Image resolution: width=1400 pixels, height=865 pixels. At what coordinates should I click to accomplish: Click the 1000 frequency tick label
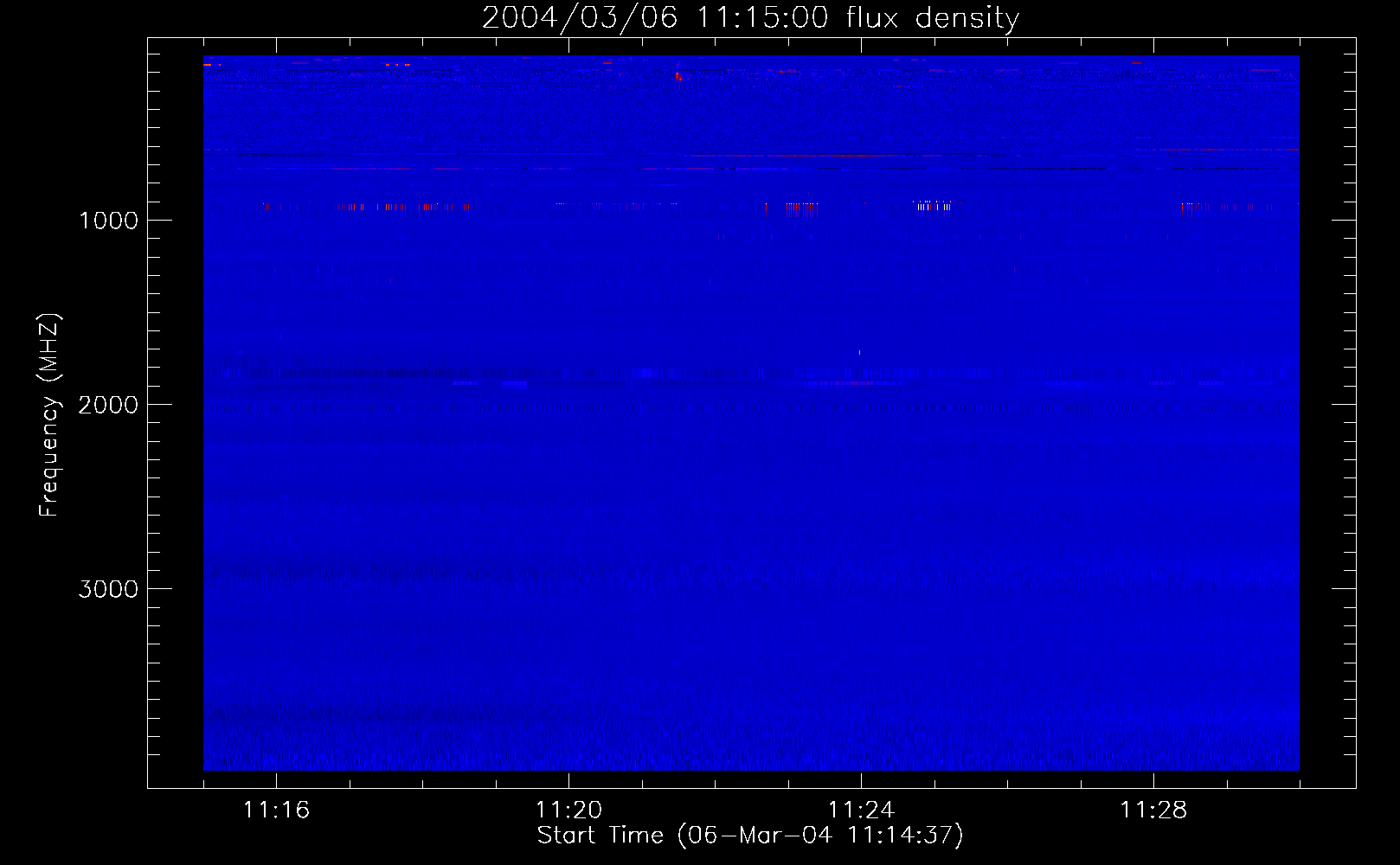coord(108,221)
